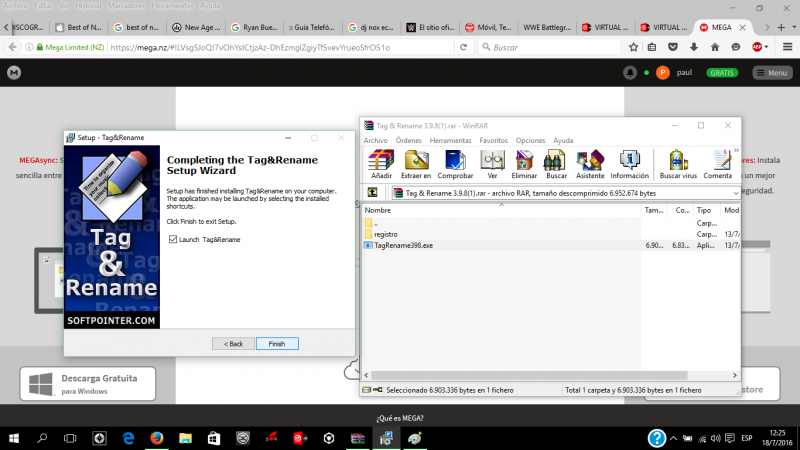Show hidden system tray icons
This screenshot has height=450, width=800.
coord(673,438)
